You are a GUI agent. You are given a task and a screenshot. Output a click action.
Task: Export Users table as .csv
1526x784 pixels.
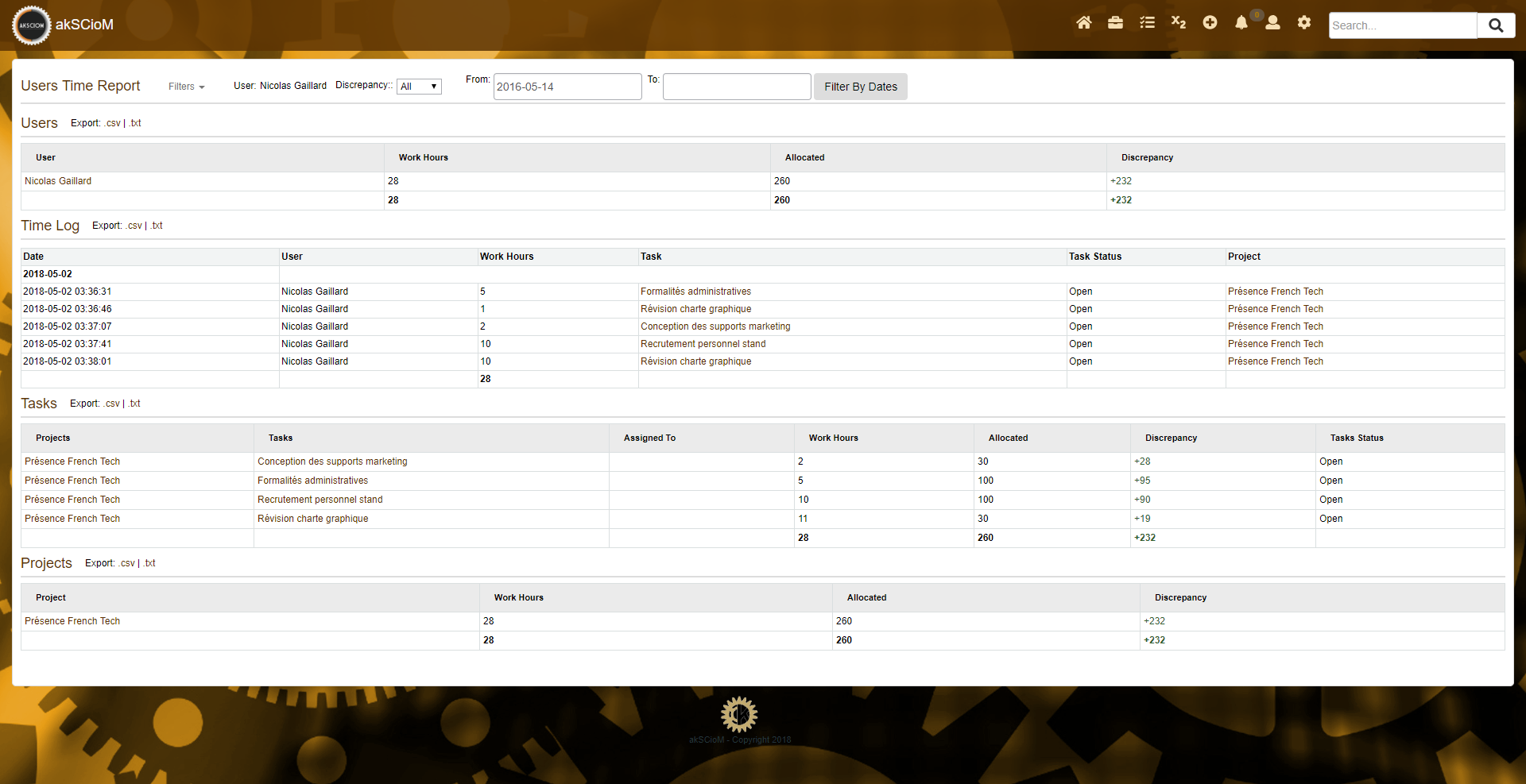[113, 123]
